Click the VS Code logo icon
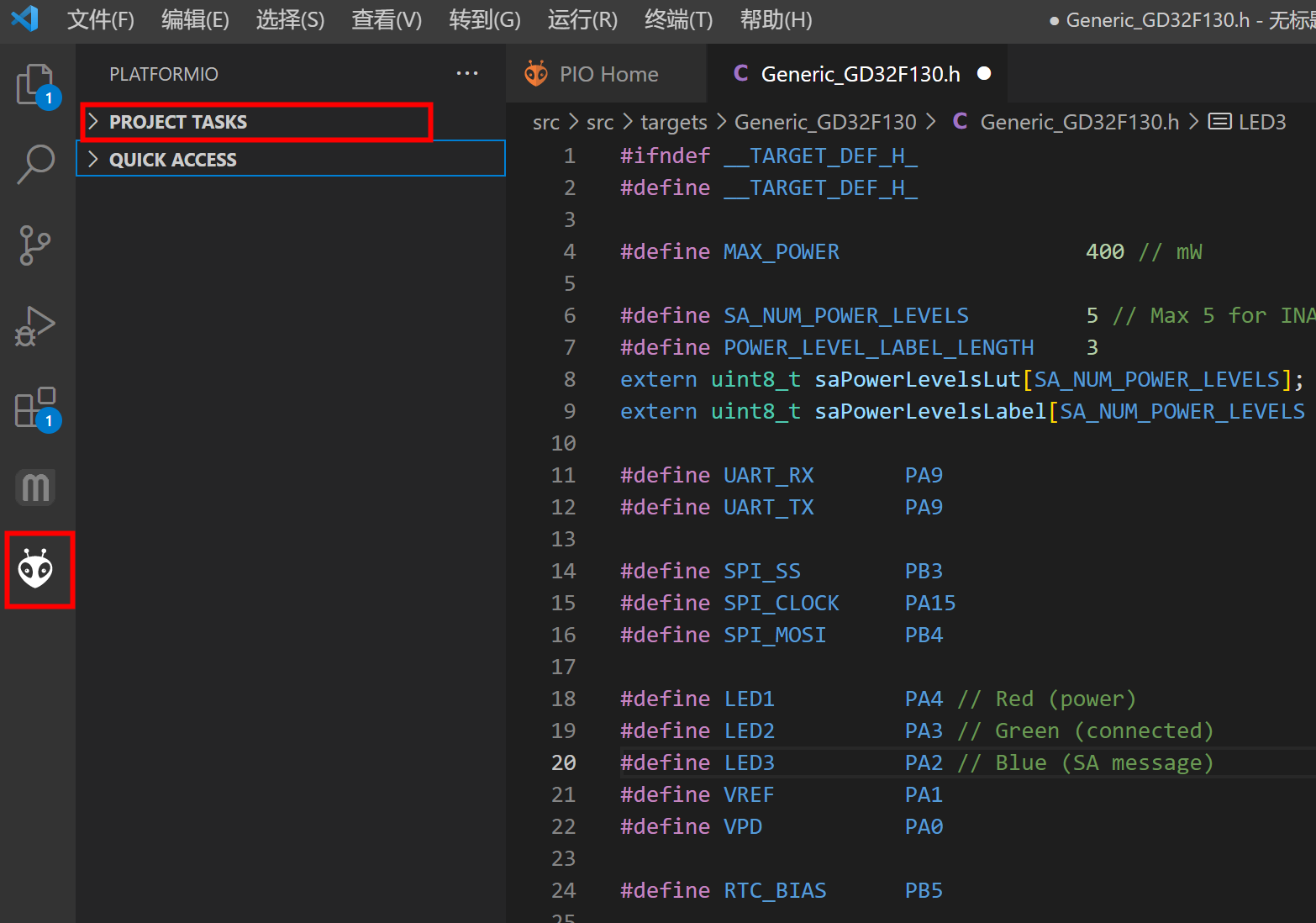This screenshot has width=1316, height=923. pos(25,18)
